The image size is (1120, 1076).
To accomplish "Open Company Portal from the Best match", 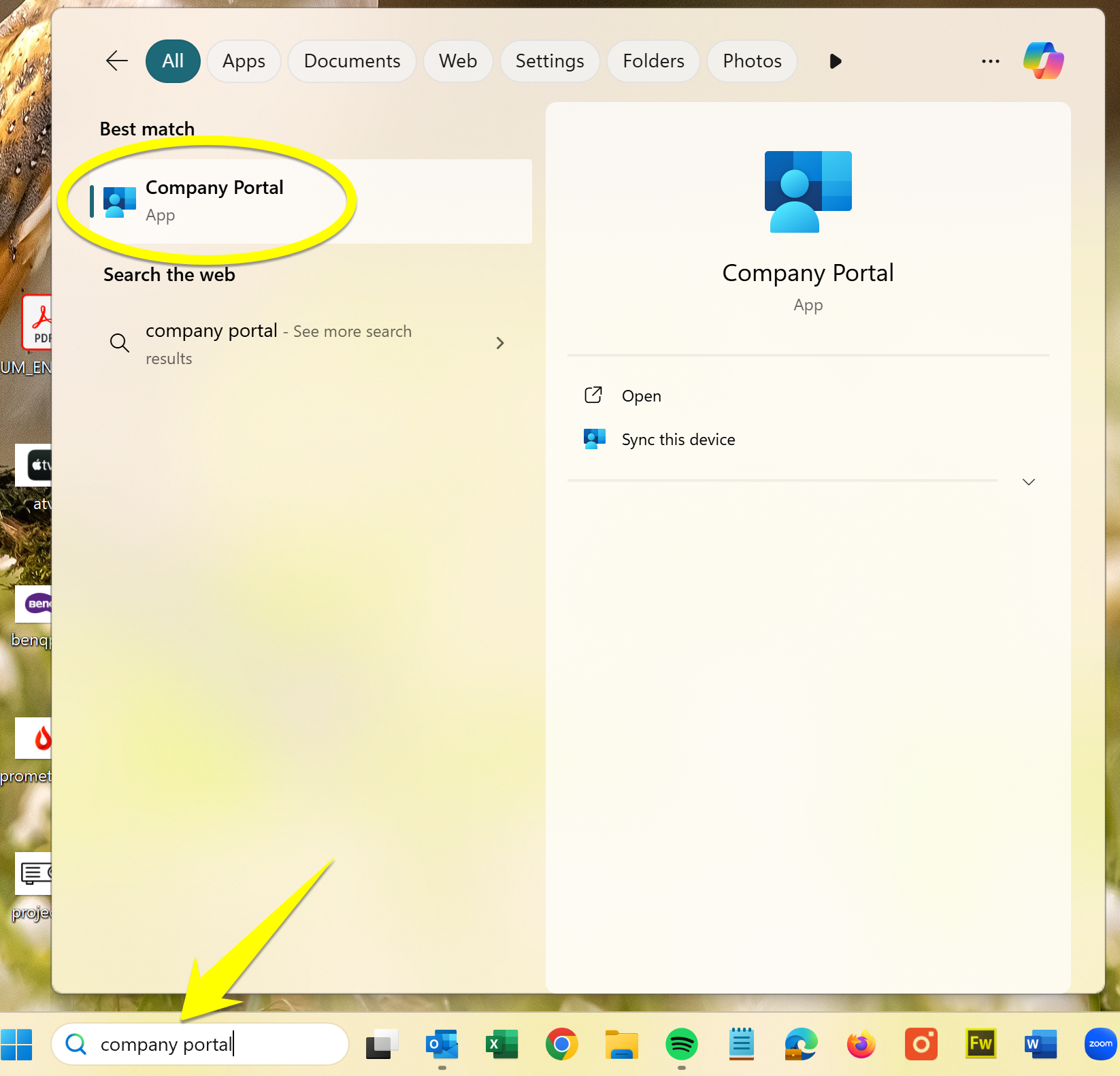I will click(x=214, y=201).
